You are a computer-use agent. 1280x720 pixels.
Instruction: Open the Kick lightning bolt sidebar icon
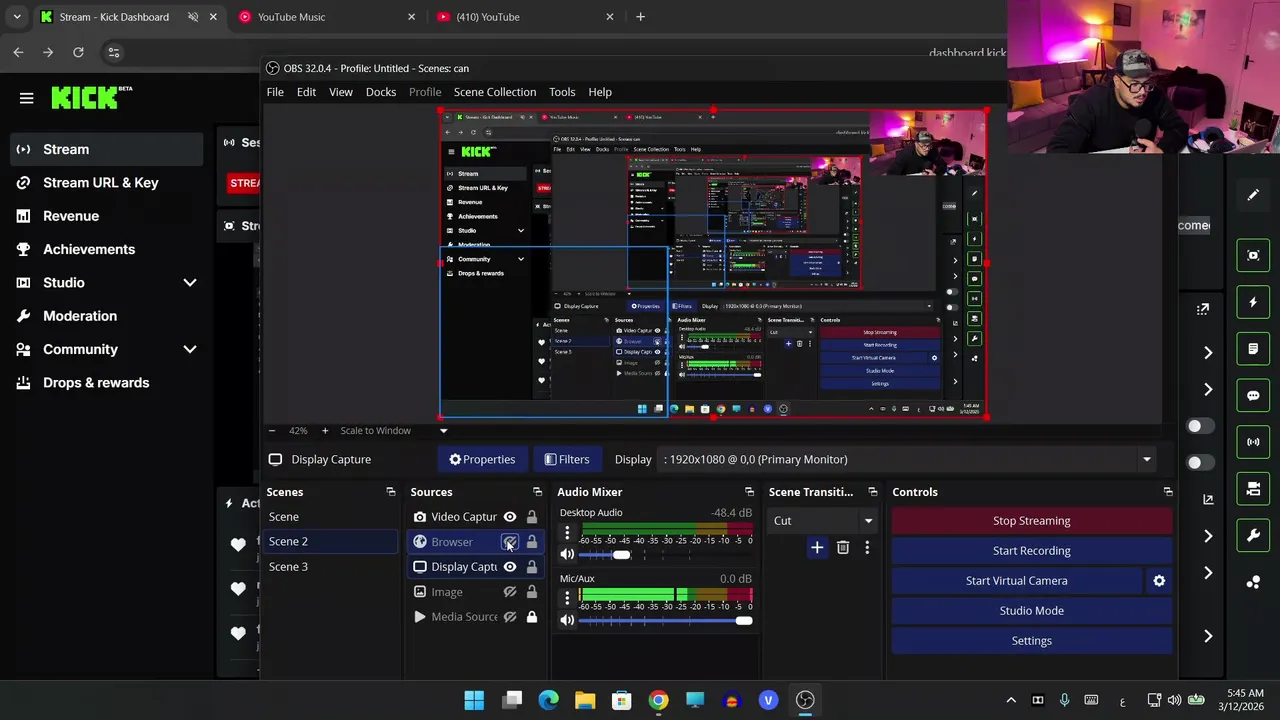pos(1253,302)
